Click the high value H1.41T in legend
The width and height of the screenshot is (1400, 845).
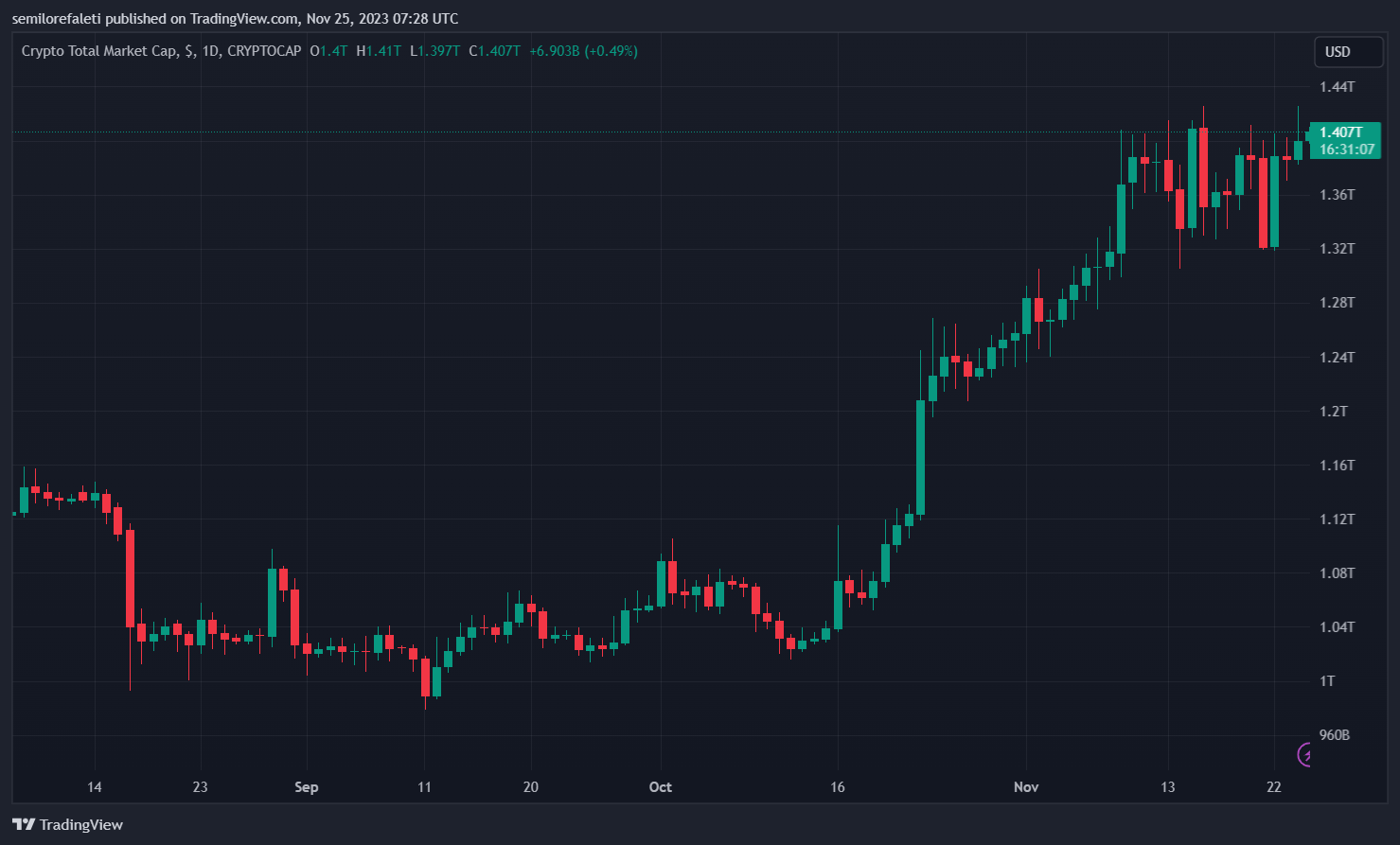click(x=379, y=51)
